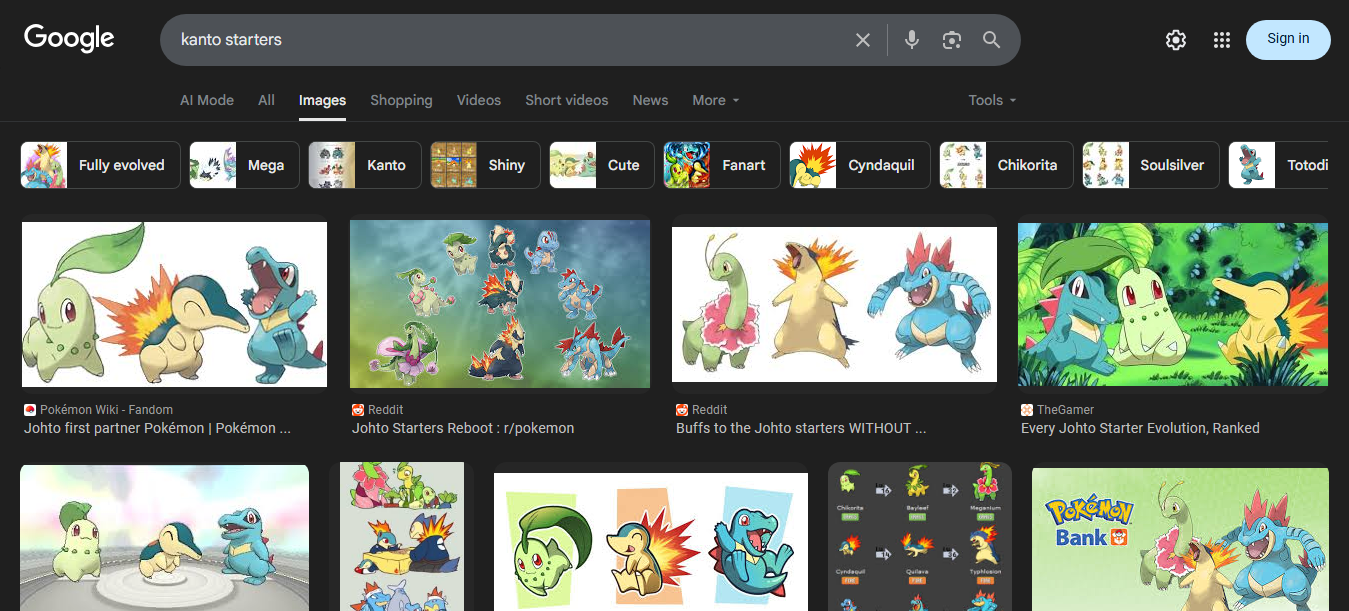Filter by the Totodile chip

click(1279, 165)
